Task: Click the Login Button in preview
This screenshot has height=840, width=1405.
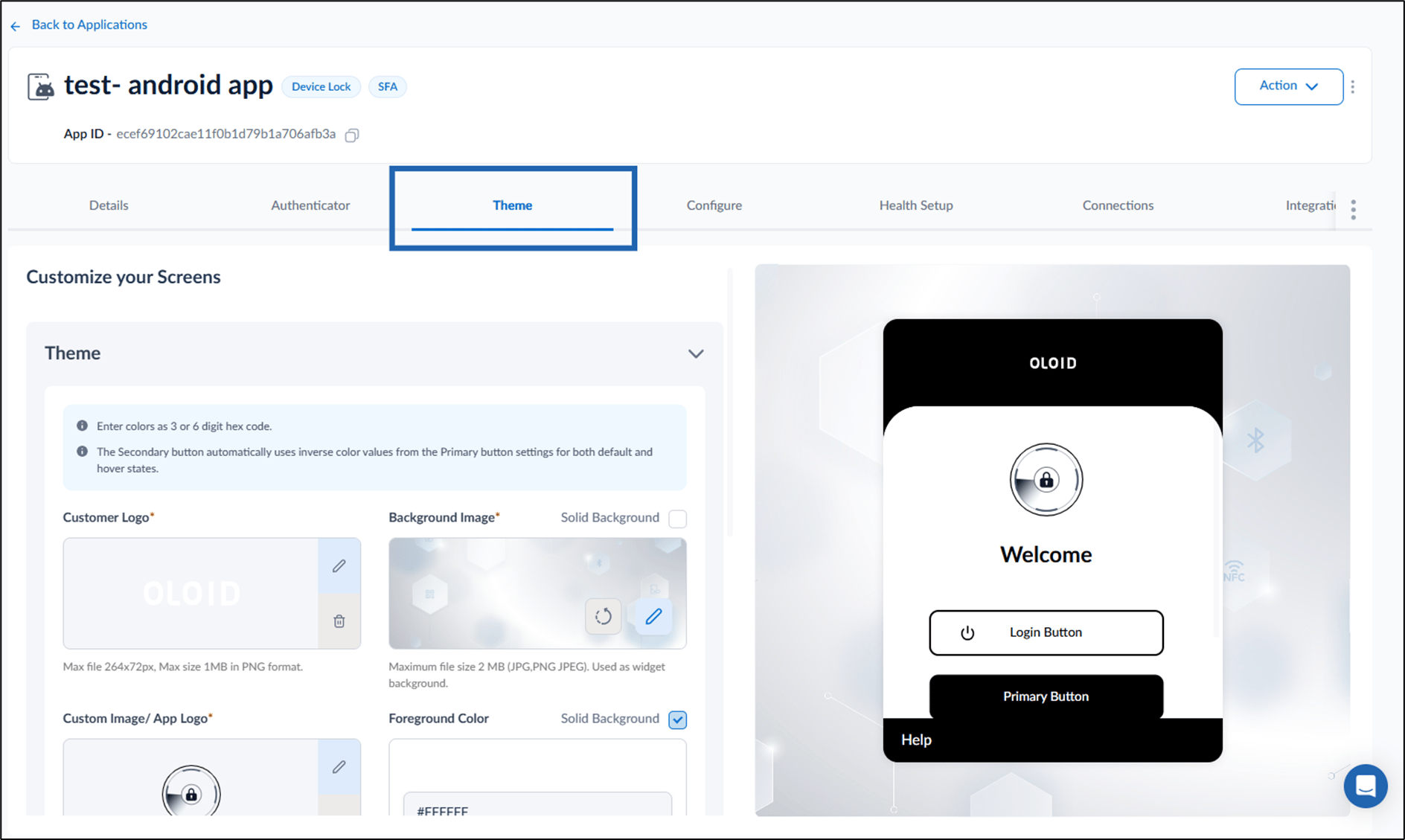Action: tap(1046, 632)
